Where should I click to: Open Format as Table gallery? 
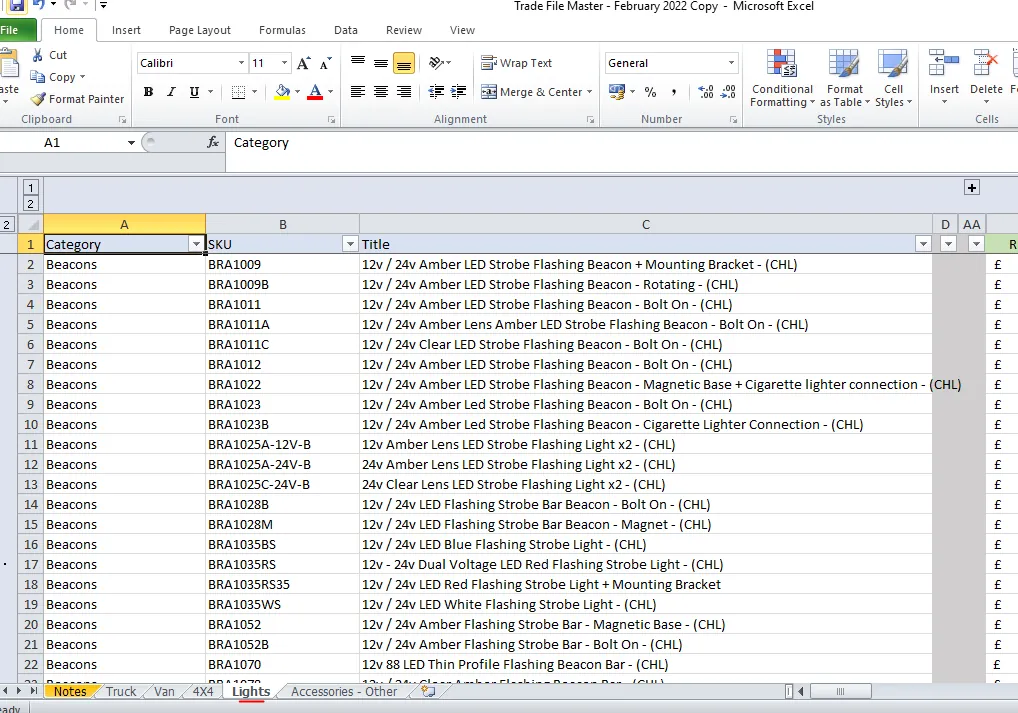(x=844, y=79)
